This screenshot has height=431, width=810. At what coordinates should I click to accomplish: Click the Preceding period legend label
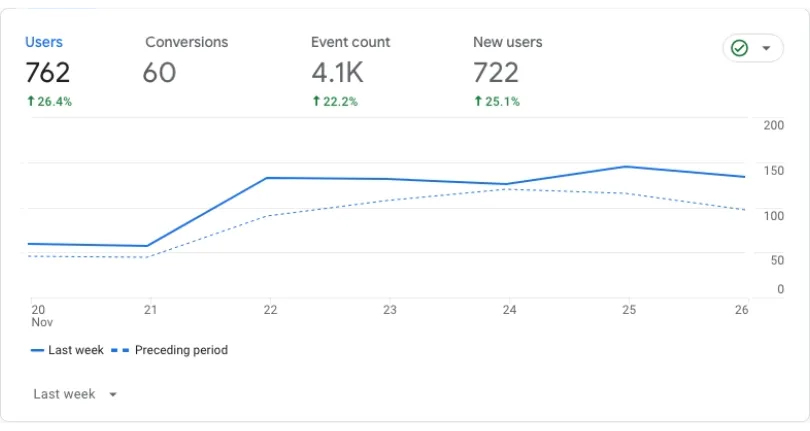click(181, 350)
